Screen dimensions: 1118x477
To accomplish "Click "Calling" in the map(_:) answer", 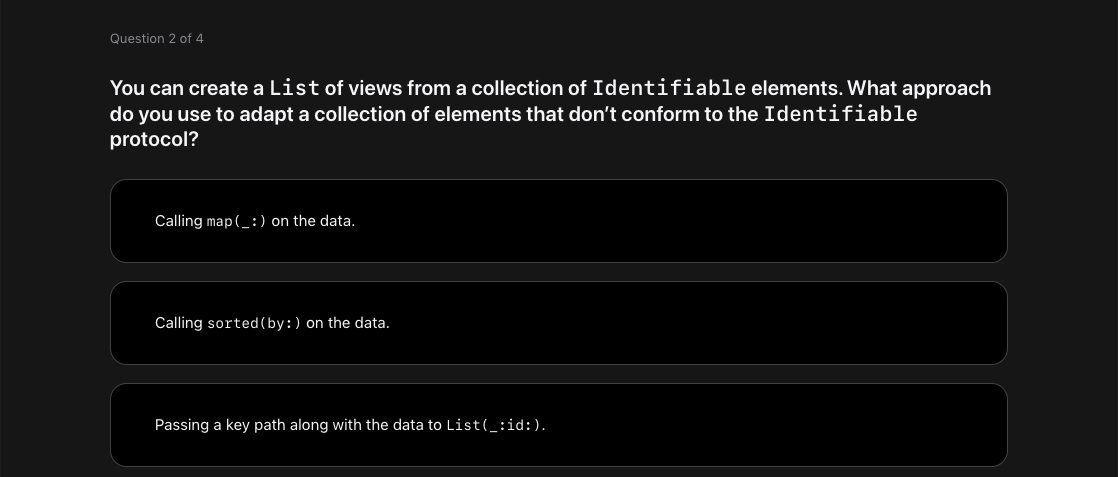I will click(179, 221).
